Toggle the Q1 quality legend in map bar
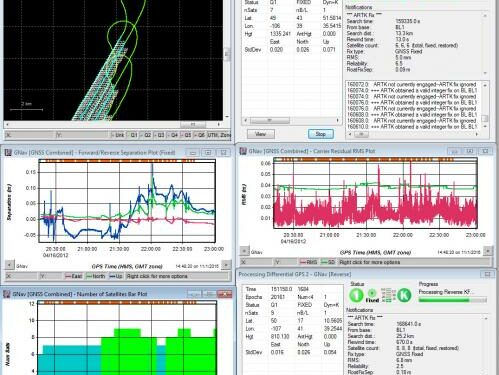 (132, 135)
